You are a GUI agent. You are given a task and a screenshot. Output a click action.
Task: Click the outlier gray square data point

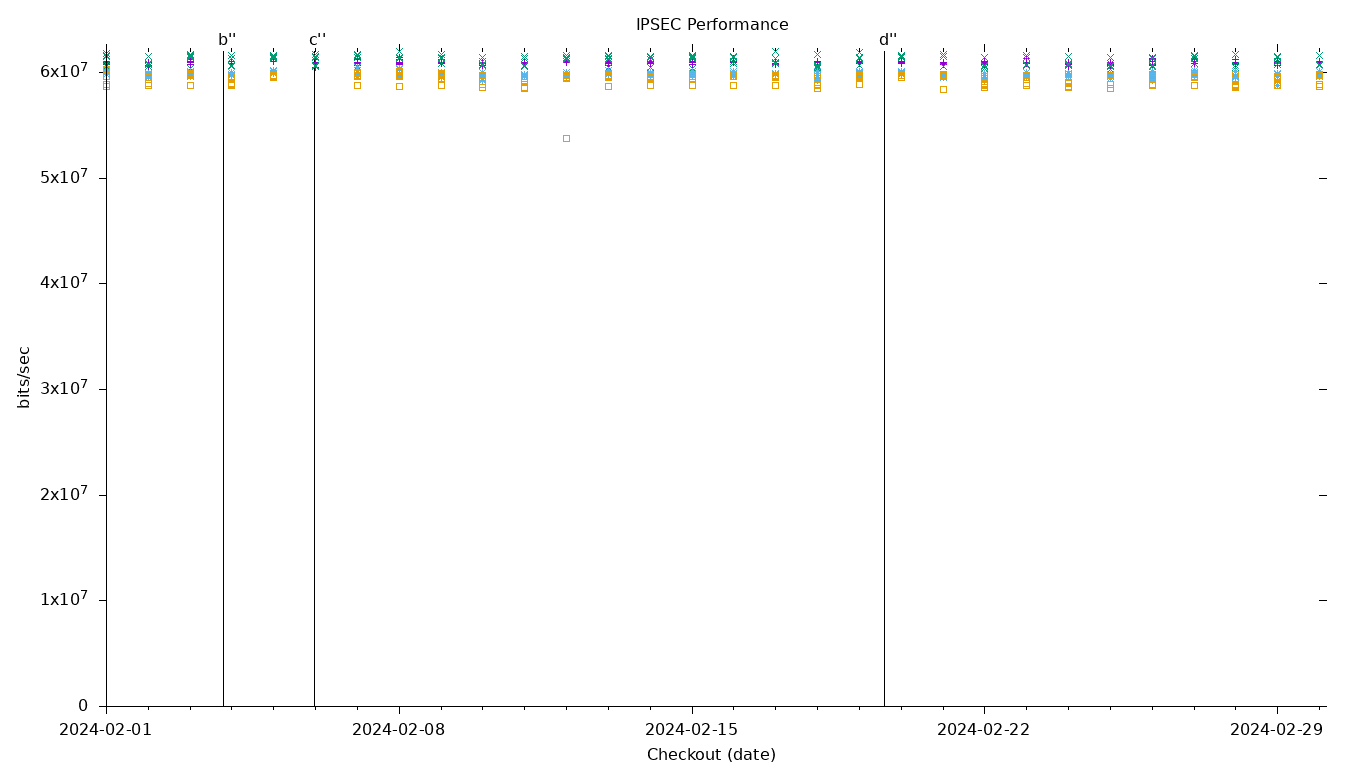[566, 138]
